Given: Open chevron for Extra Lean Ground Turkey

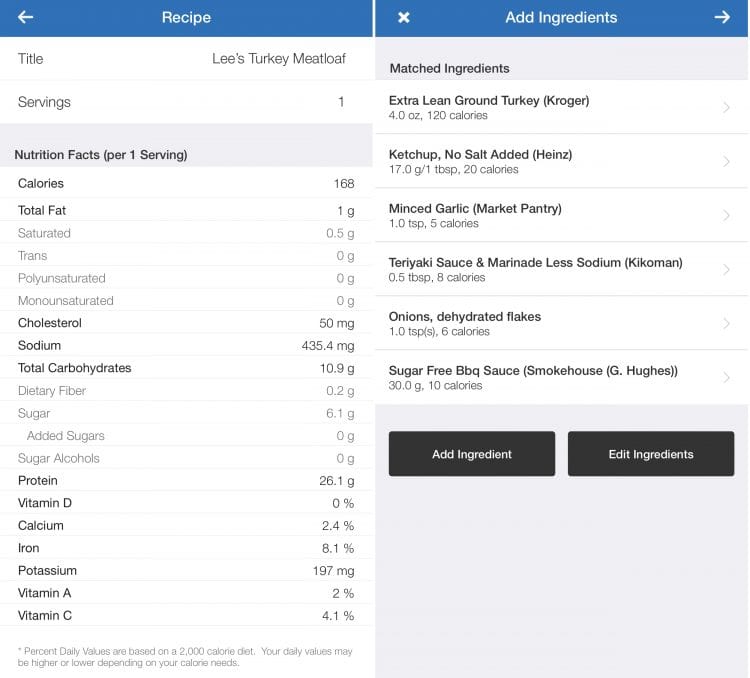Looking at the screenshot, I should click(x=726, y=107).
